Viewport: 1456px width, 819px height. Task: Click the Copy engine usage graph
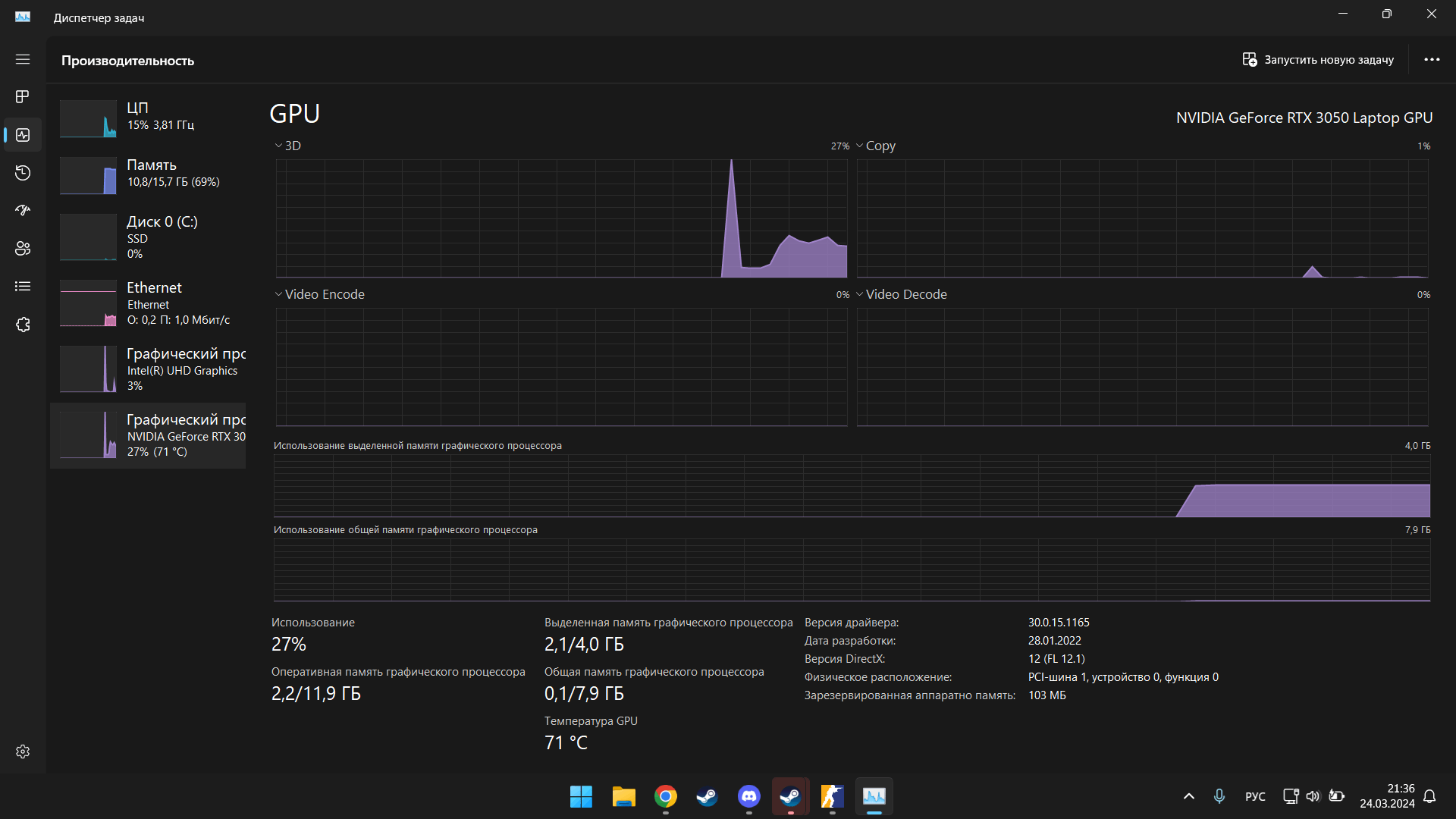pyautogui.click(x=1142, y=218)
